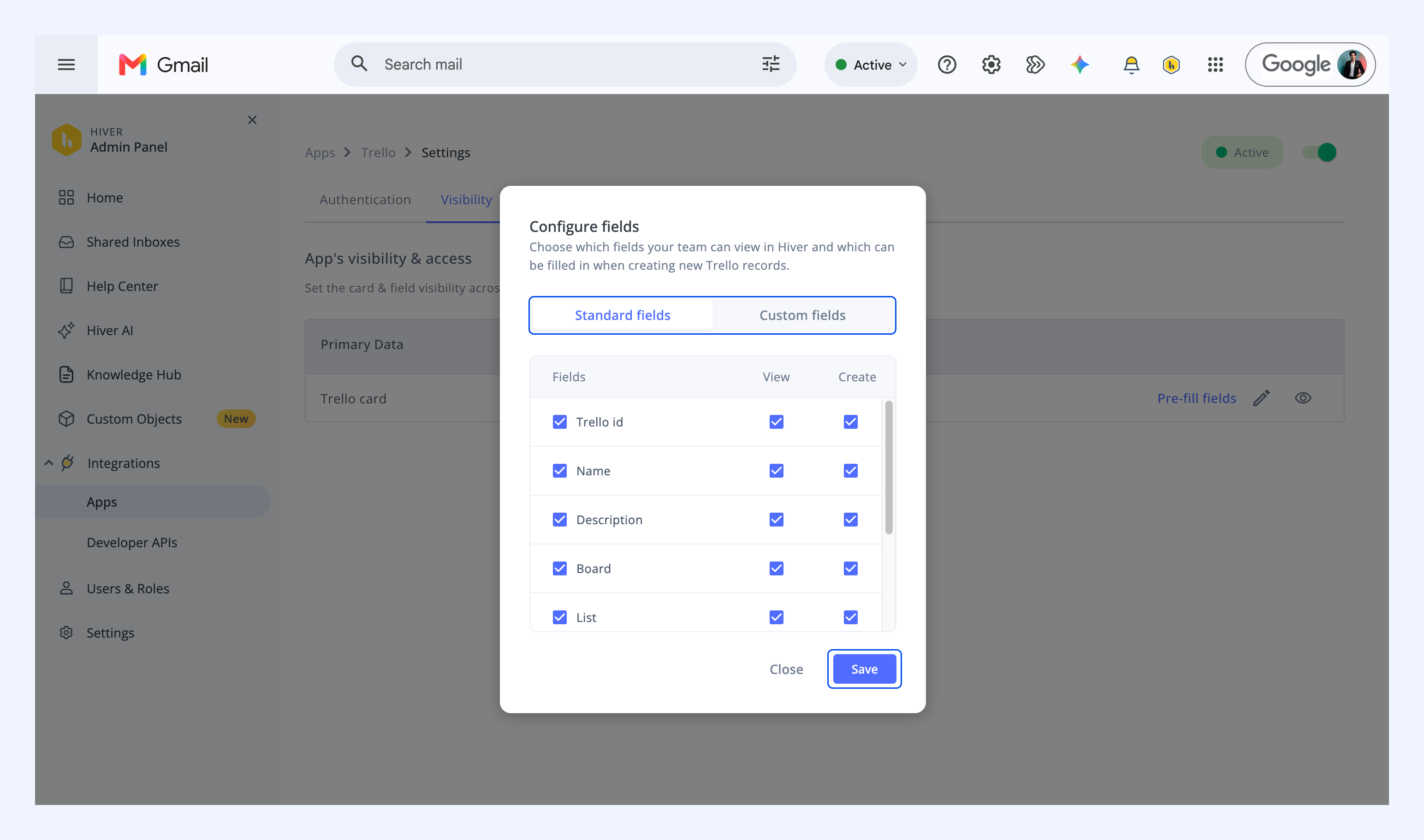Viewport: 1424px width, 840px height.
Task: Open Gmail settings gear icon
Action: [x=991, y=65]
